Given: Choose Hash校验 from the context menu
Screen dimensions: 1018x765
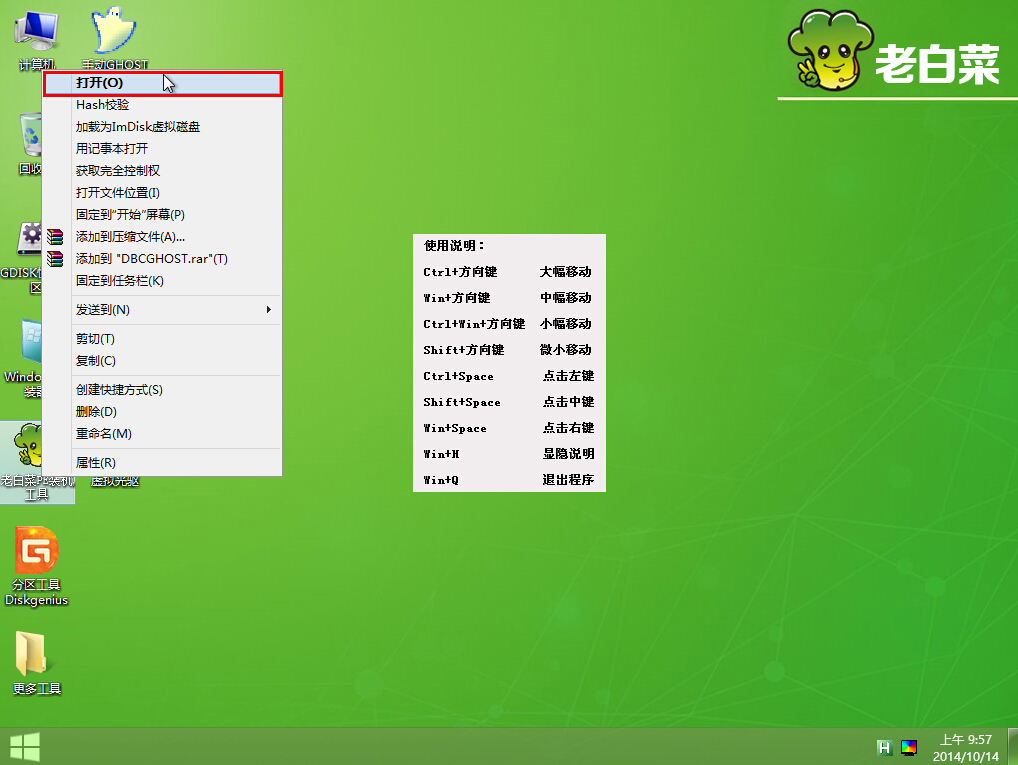Looking at the screenshot, I should click(x=162, y=105).
